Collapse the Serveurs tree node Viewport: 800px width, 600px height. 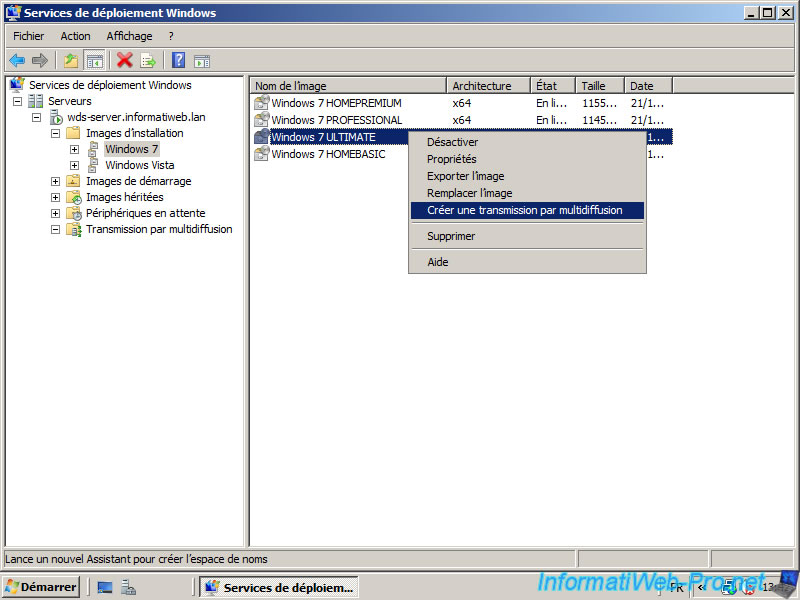[x=17, y=101]
